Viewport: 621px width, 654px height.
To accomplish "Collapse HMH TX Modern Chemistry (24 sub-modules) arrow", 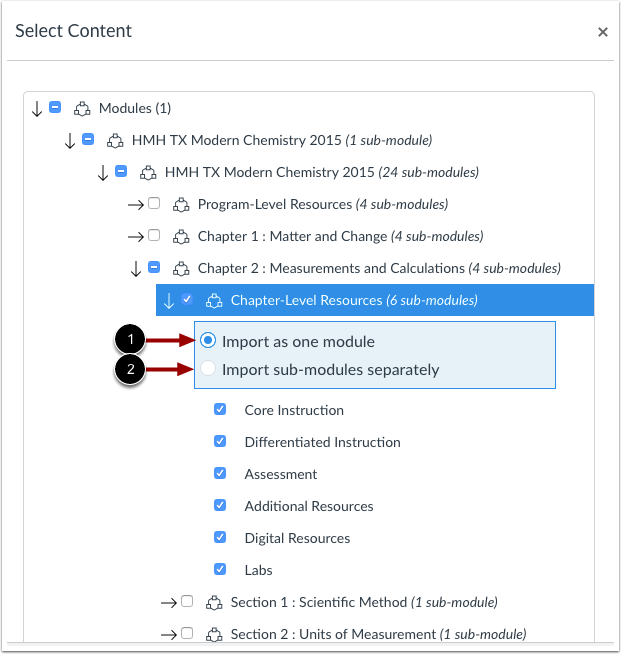I will click(103, 173).
